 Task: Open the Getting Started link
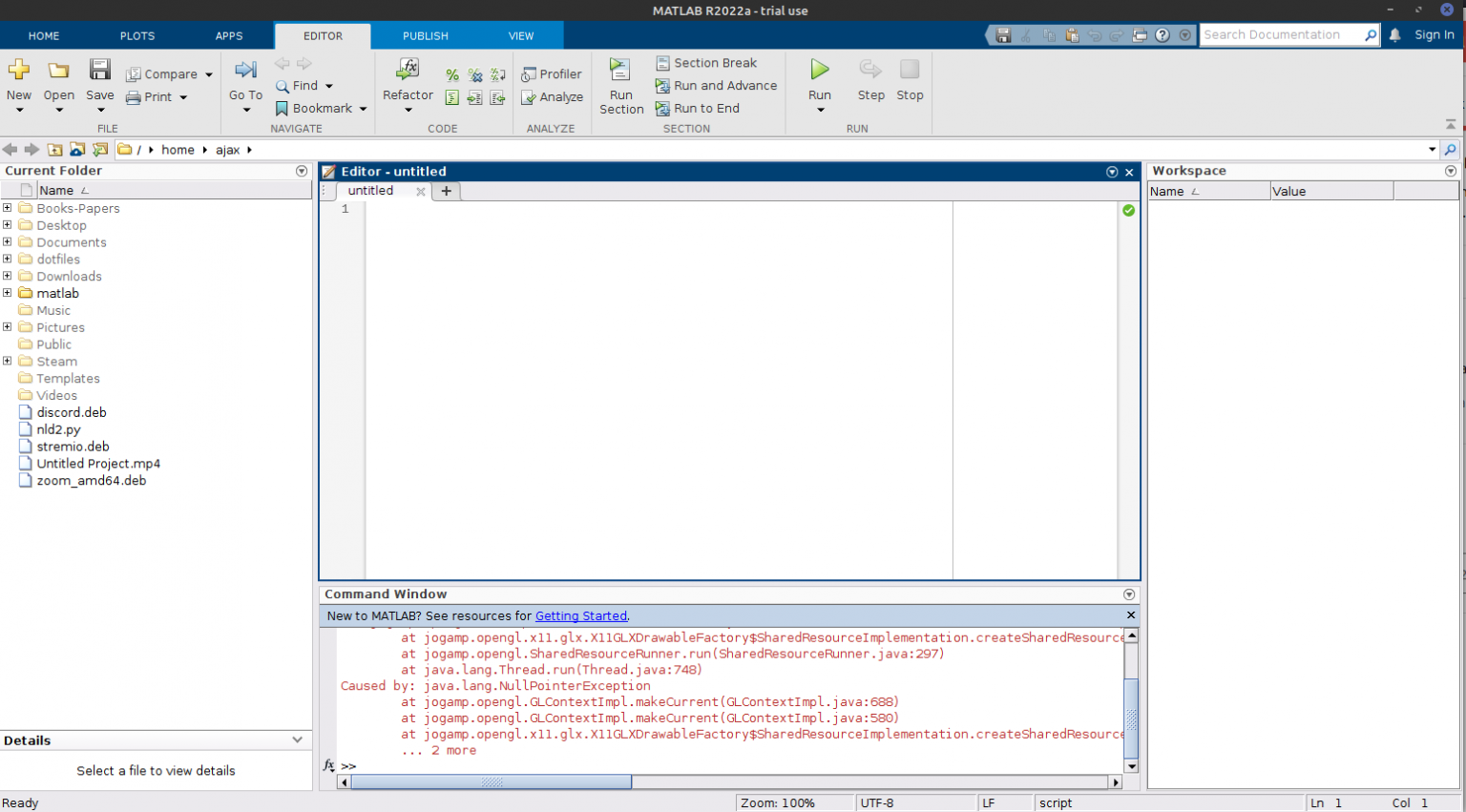(x=581, y=616)
